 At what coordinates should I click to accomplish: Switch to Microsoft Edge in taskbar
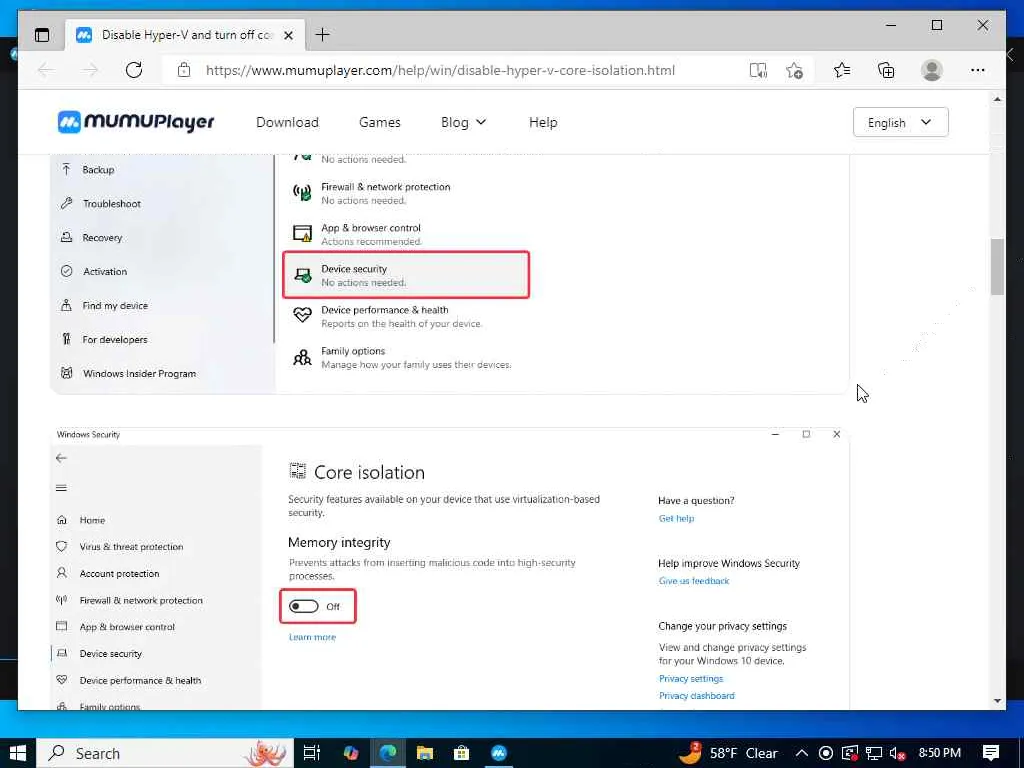(x=388, y=753)
